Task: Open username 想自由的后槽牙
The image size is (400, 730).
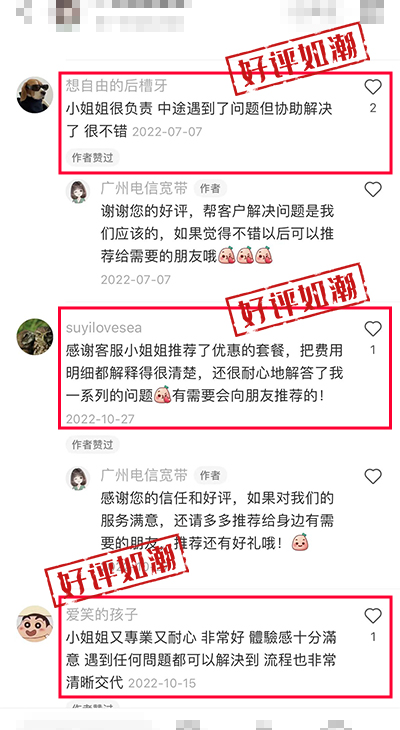Action: click(x=116, y=85)
